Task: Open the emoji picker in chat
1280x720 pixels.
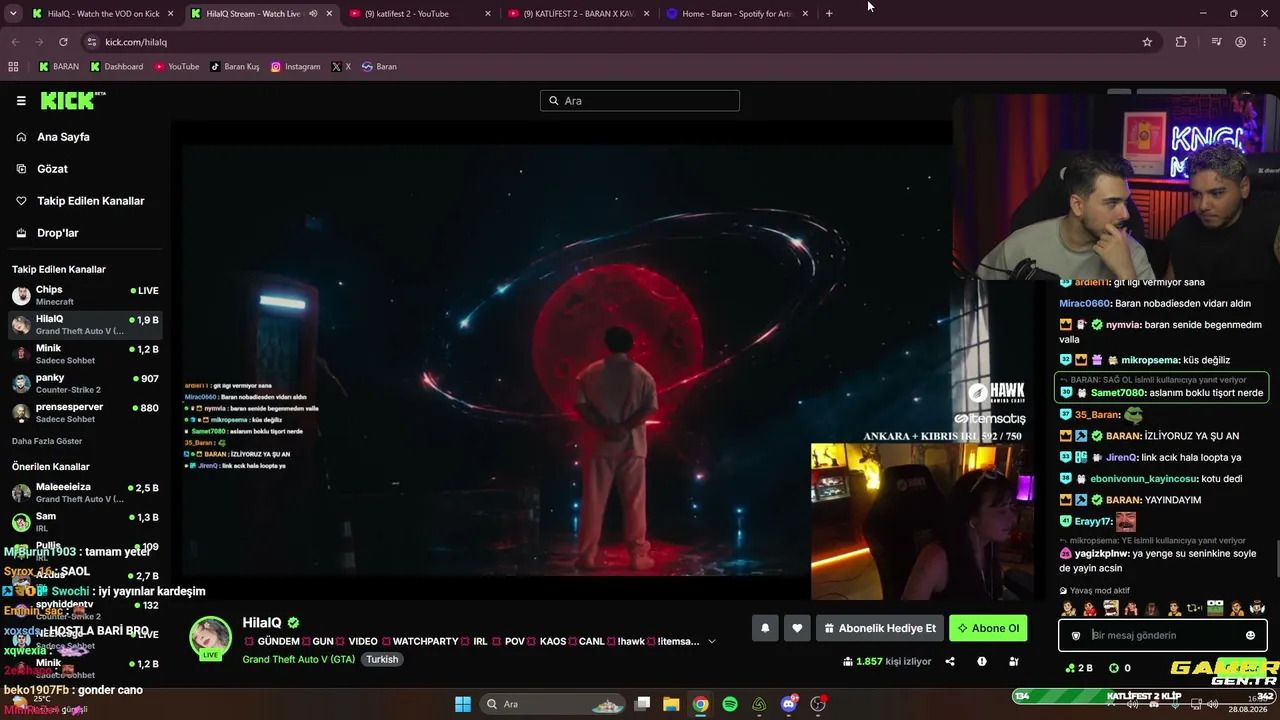Action: tap(1250, 635)
